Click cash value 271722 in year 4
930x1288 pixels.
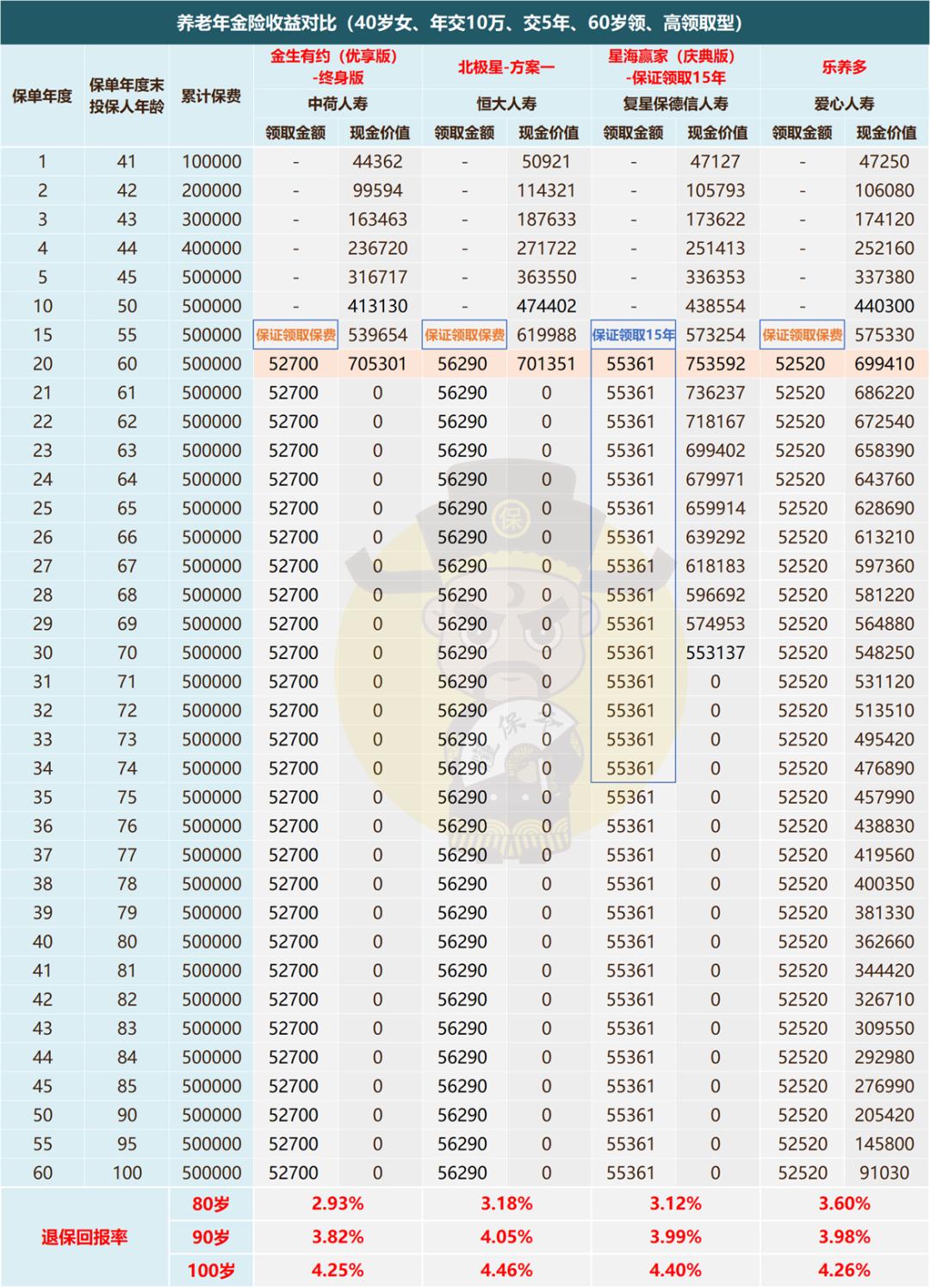tap(547, 248)
